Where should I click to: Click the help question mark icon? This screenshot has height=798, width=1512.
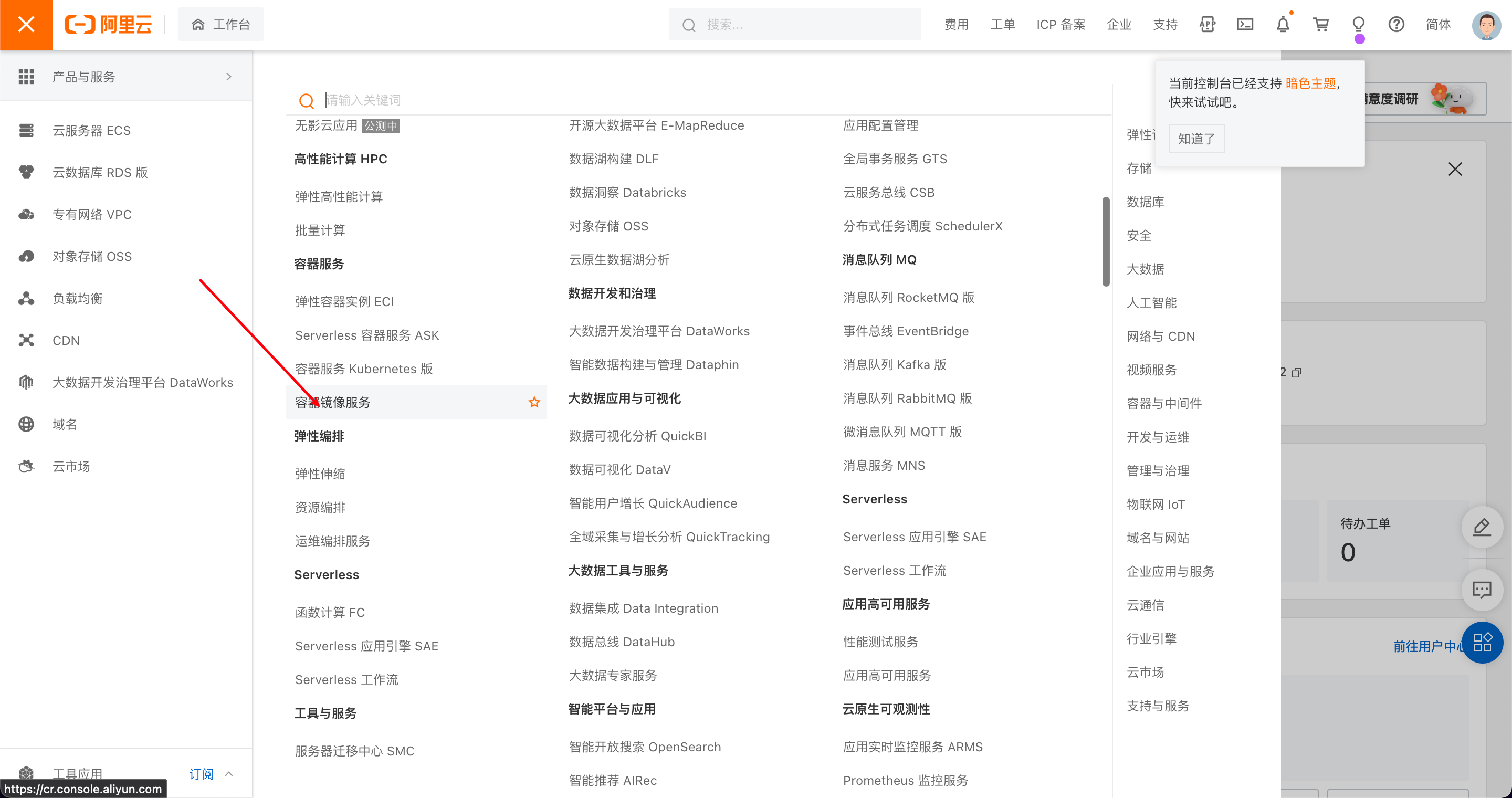point(1396,24)
